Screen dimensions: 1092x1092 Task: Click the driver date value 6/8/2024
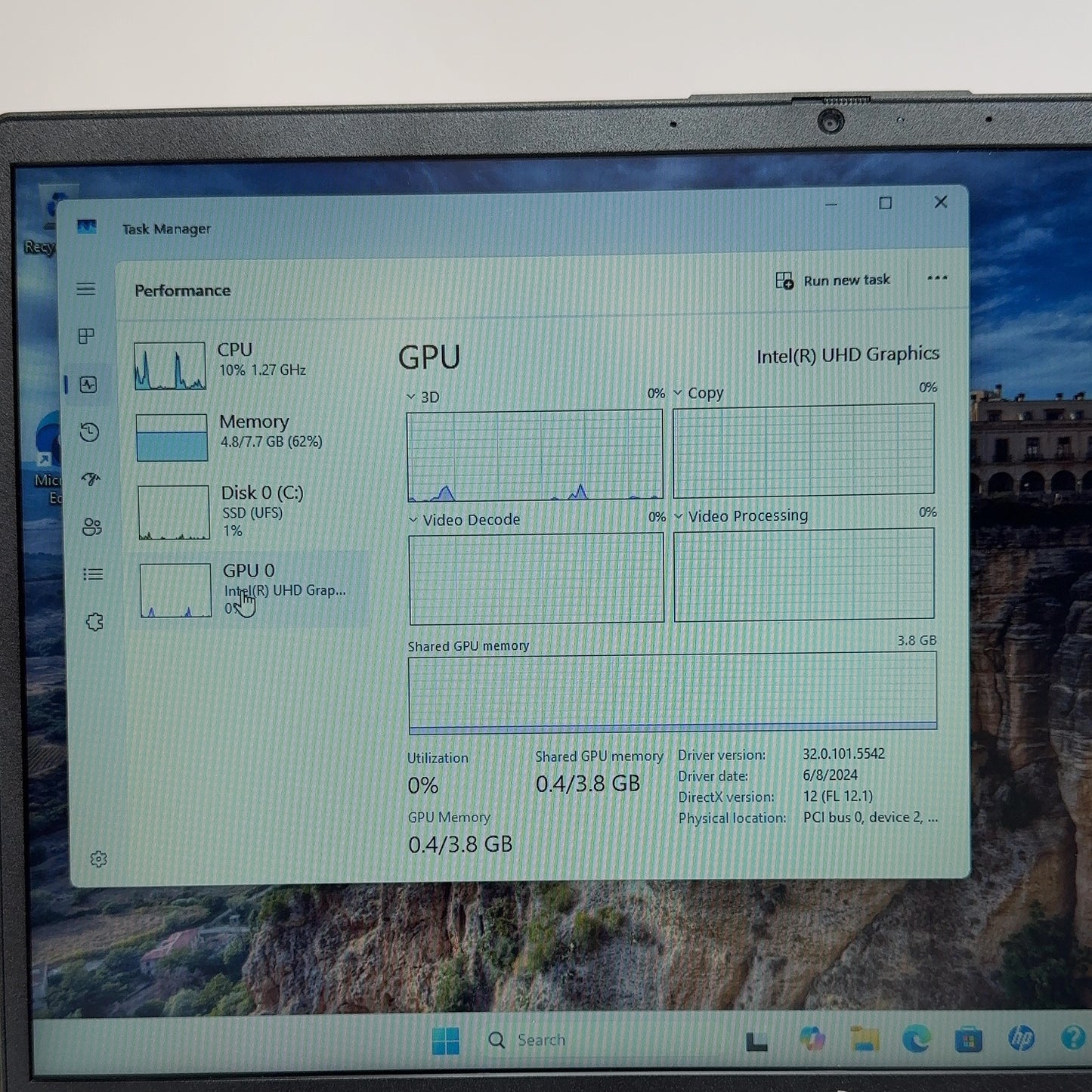830,775
